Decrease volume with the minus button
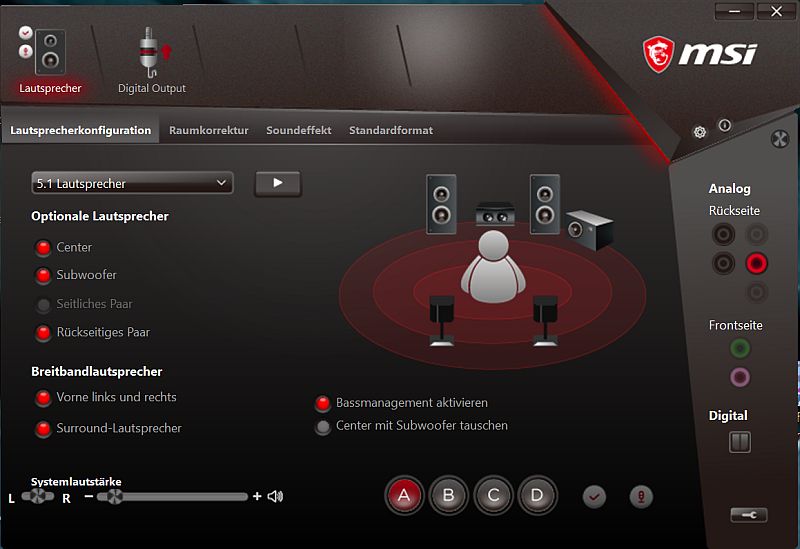This screenshot has height=549, width=800. 89,496
